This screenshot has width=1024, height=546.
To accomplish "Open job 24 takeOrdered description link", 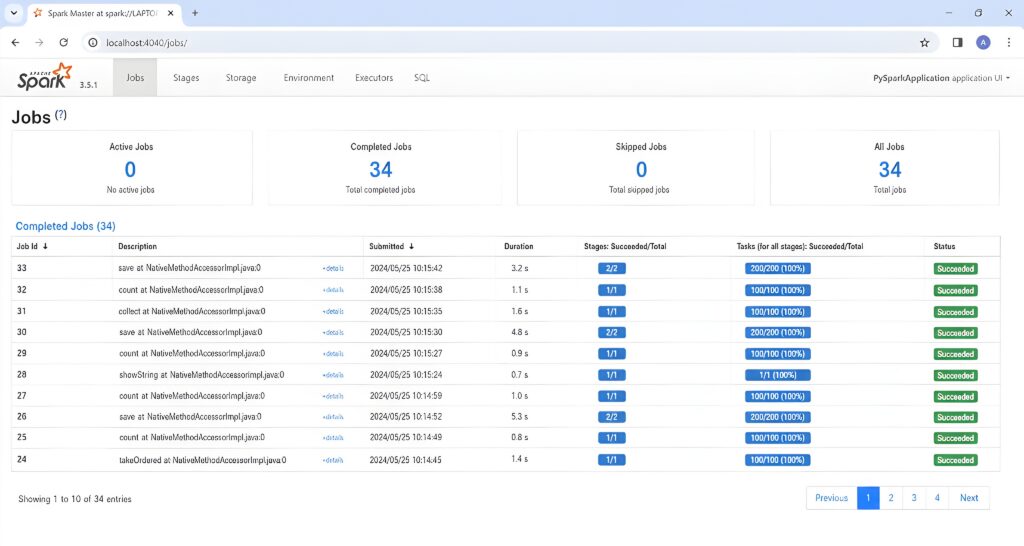I will click(202, 460).
